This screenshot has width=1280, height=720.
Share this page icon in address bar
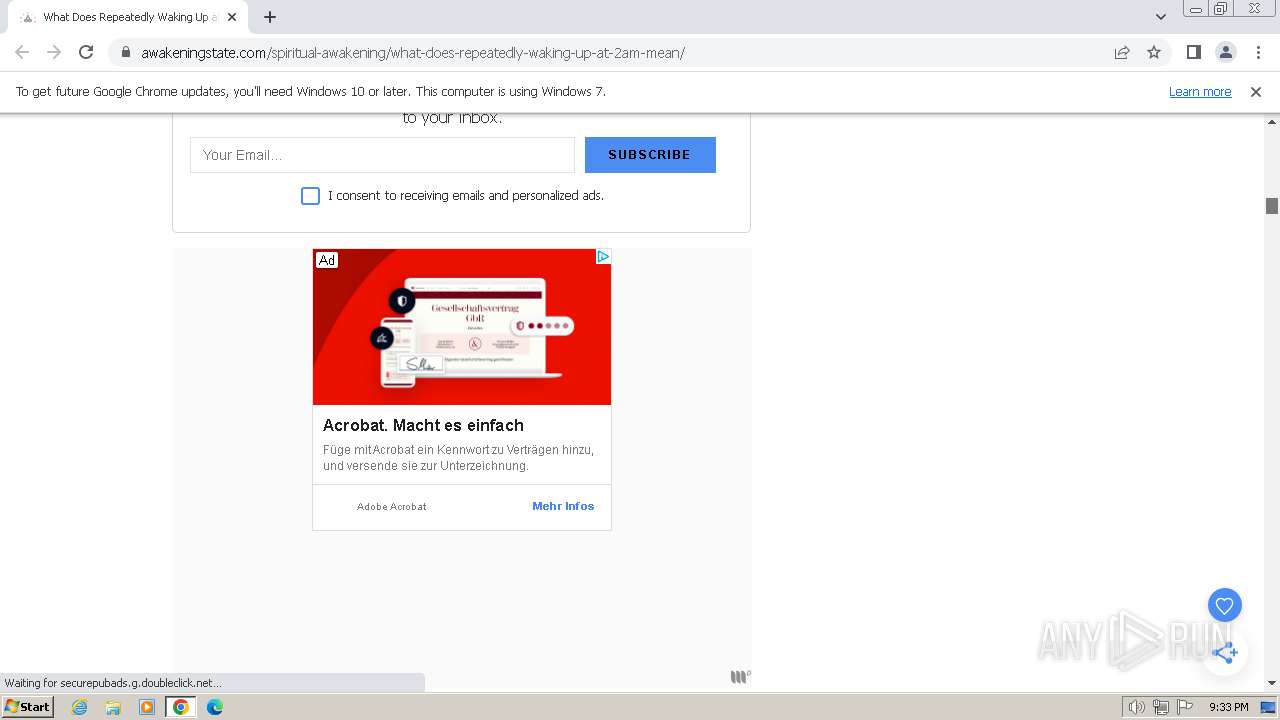[1122, 52]
